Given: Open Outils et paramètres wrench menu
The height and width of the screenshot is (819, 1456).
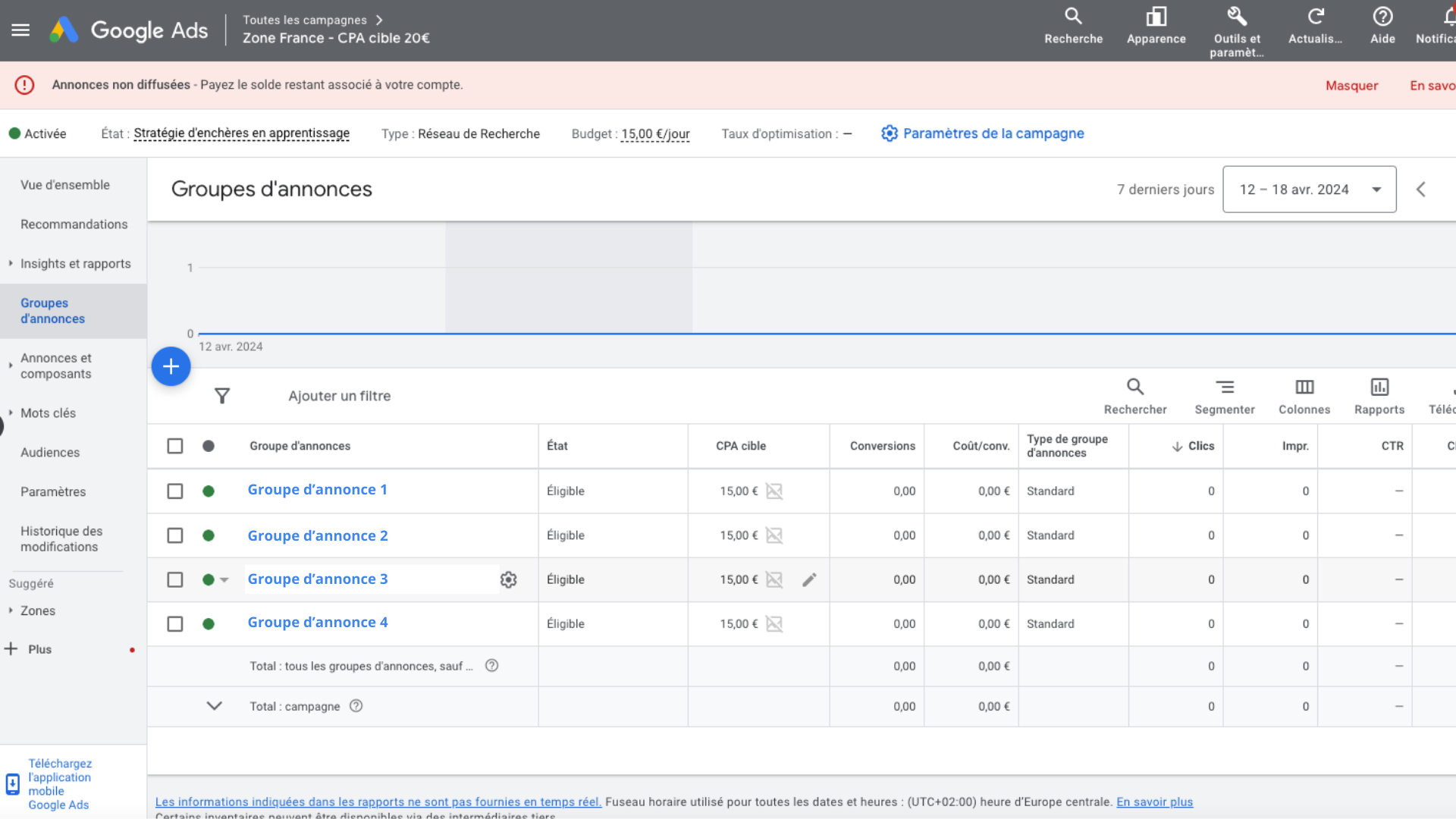Looking at the screenshot, I should tap(1237, 32).
